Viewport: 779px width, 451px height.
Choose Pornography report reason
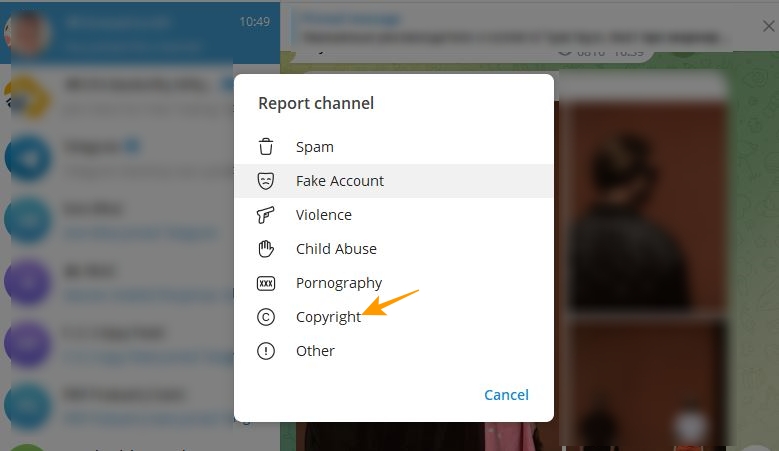393,283
